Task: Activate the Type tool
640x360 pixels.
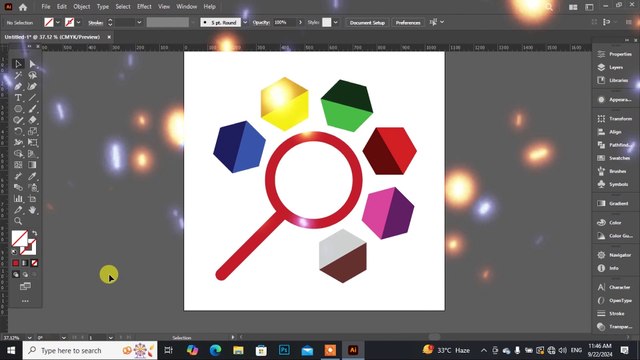Action: click(18, 98)
